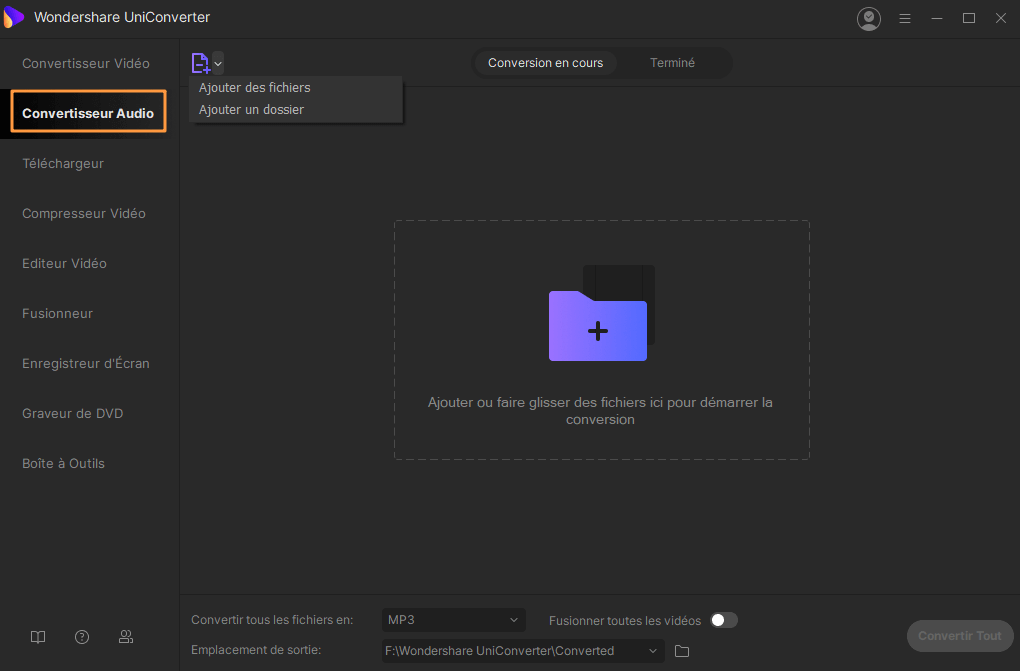The image size is (1020, 671).
Task: Open Convertisseur Vidéo in the sidebar
Action: (x=86, y=64)
